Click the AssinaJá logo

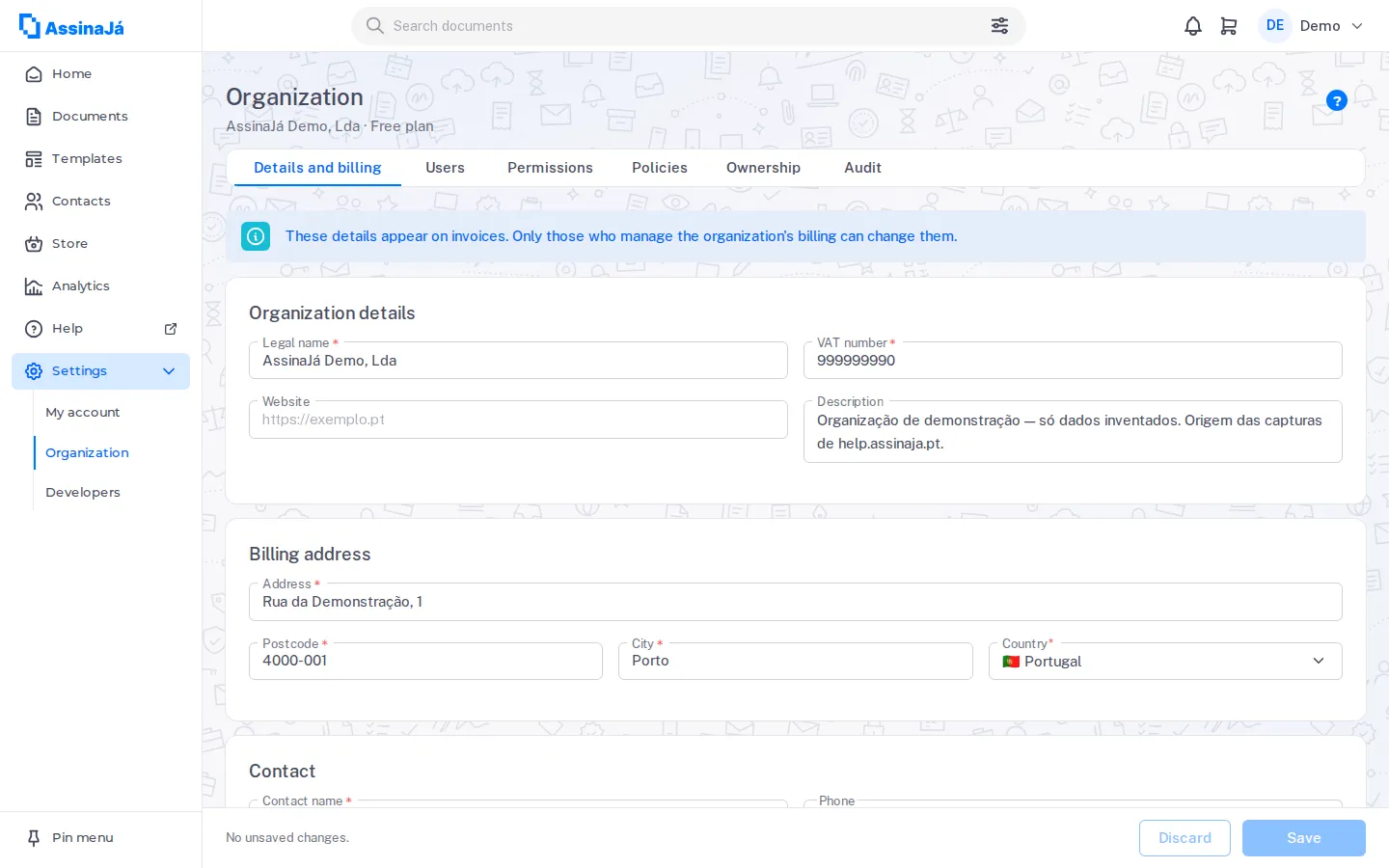pyautogui.click(x=71, y=26)
